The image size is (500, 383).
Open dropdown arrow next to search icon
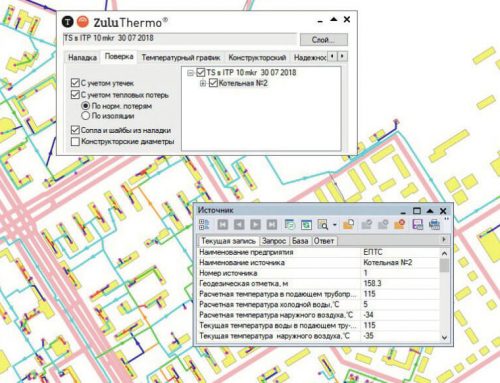coord(334,225)
